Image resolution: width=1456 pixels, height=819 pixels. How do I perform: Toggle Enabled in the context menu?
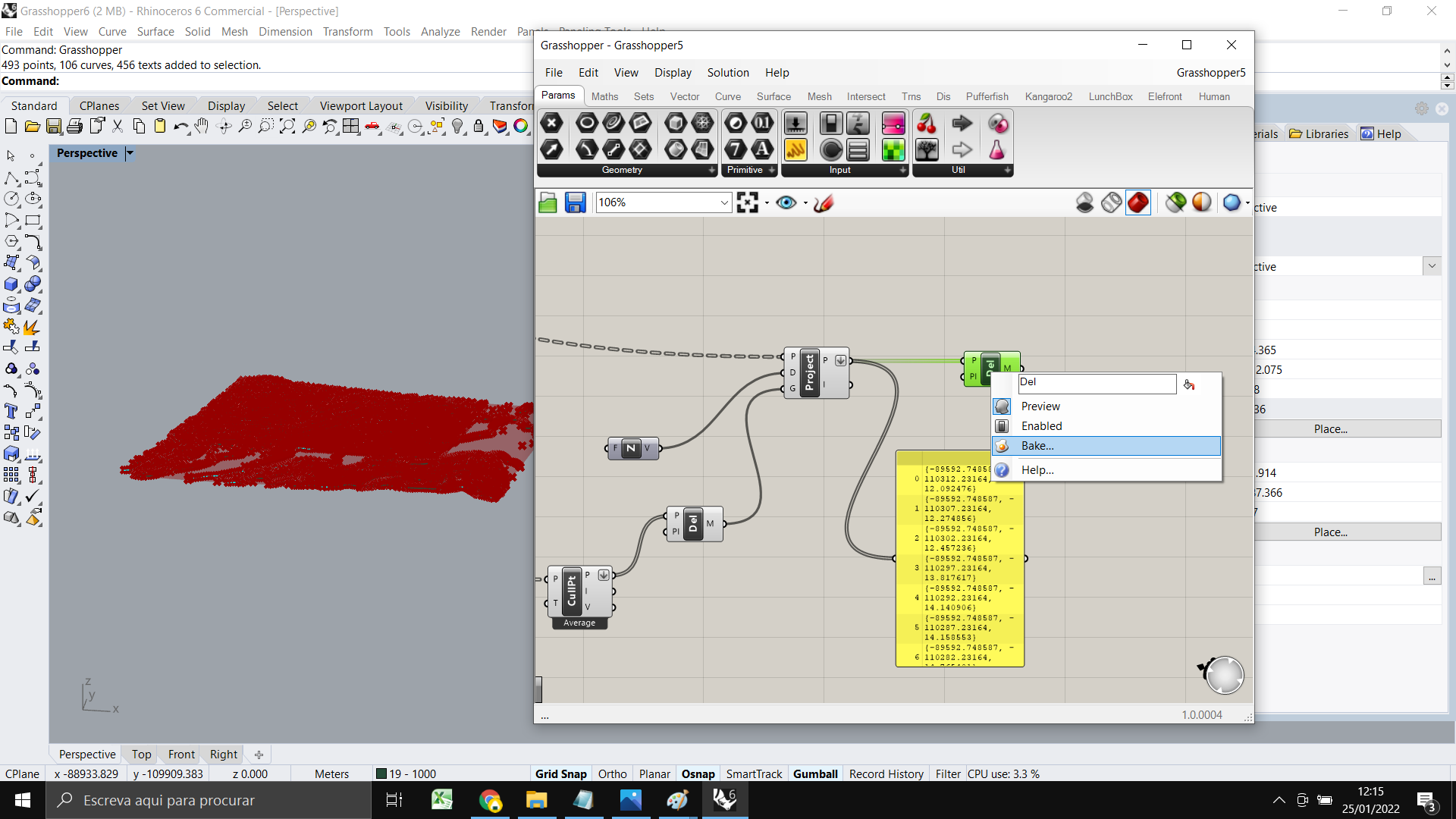pyautogui.click(x=1041, y=426)
